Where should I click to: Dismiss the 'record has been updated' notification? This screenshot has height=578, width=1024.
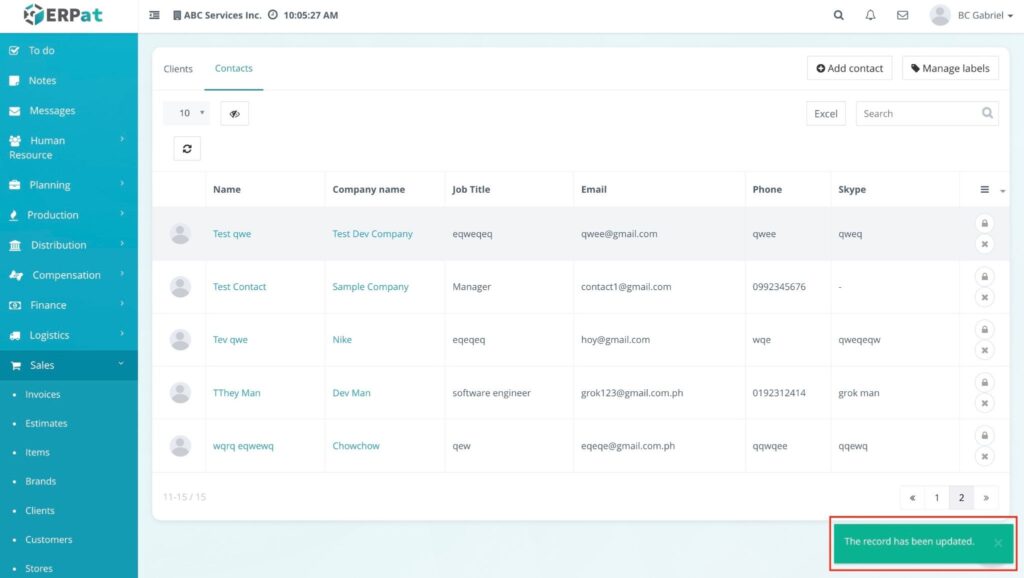[997, 543]
